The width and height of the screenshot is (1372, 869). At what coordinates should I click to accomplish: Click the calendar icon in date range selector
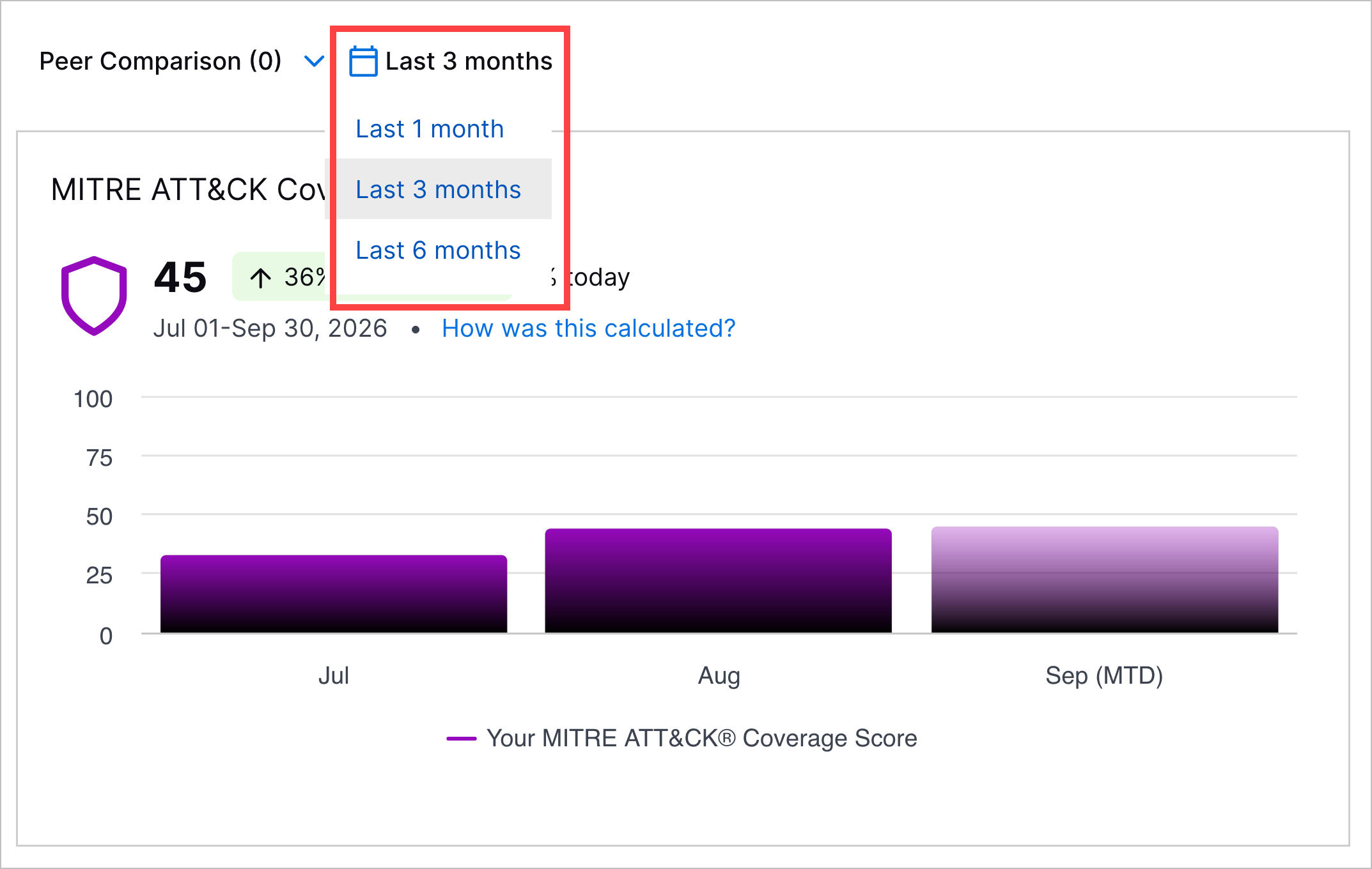coord(363,61)
